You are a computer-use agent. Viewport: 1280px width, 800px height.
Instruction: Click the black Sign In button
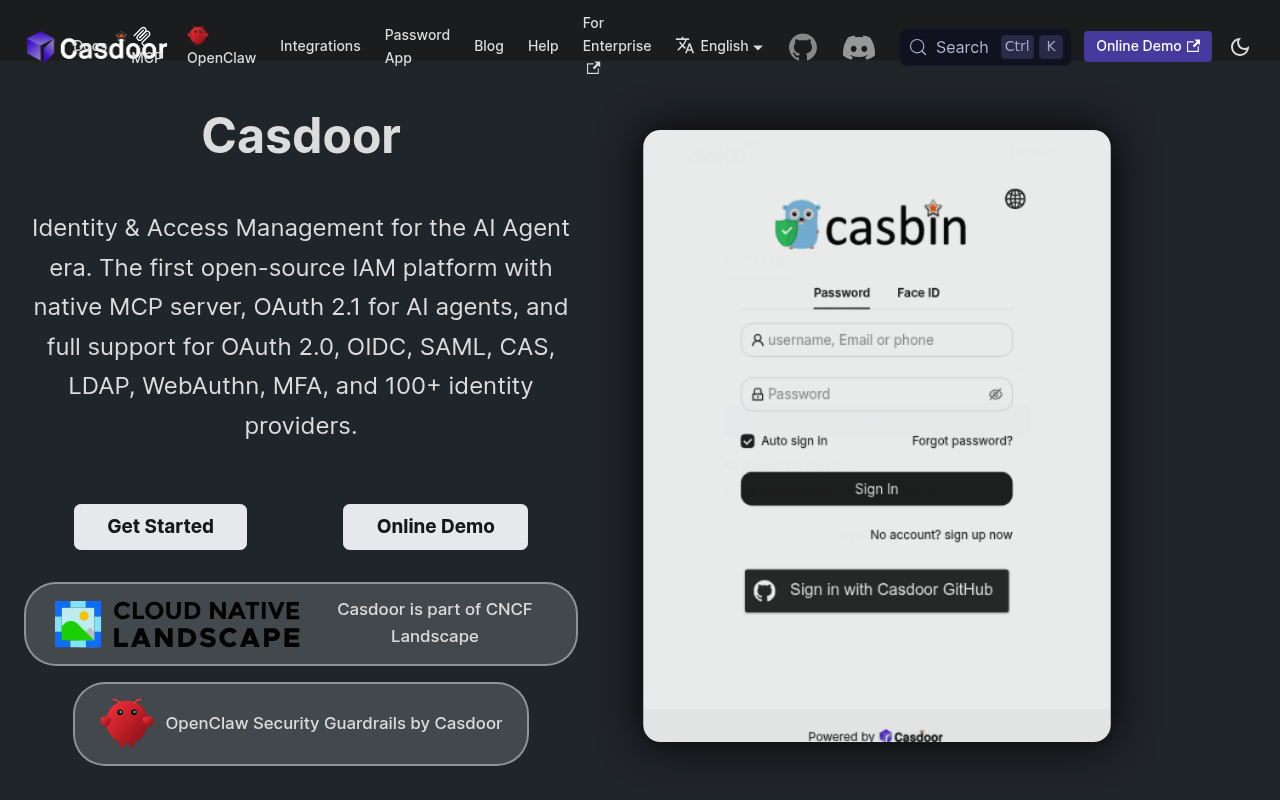[877, 489]
